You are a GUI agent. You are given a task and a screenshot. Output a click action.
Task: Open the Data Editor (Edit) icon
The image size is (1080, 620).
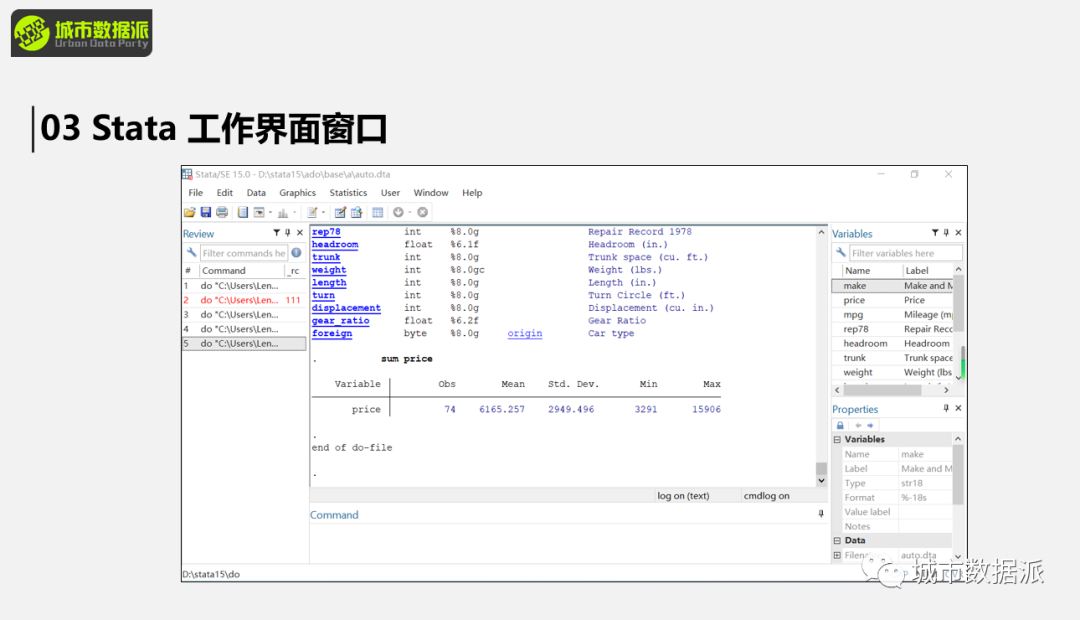pos(340,212)
